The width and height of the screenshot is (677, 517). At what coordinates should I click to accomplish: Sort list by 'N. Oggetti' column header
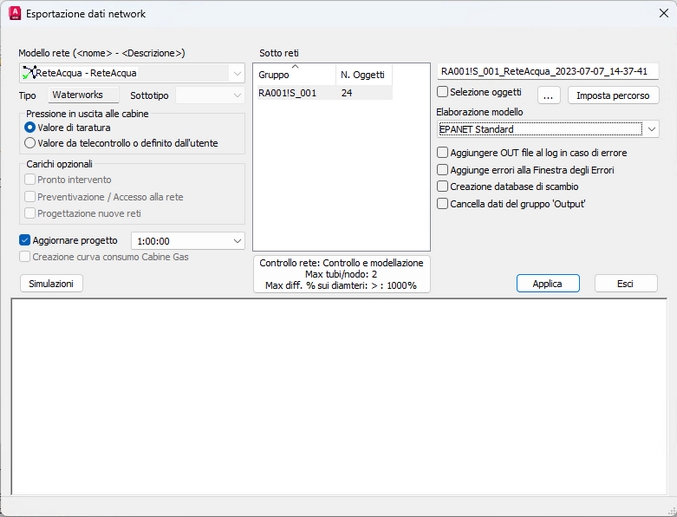pyautogui.click(x=363, y=75)
